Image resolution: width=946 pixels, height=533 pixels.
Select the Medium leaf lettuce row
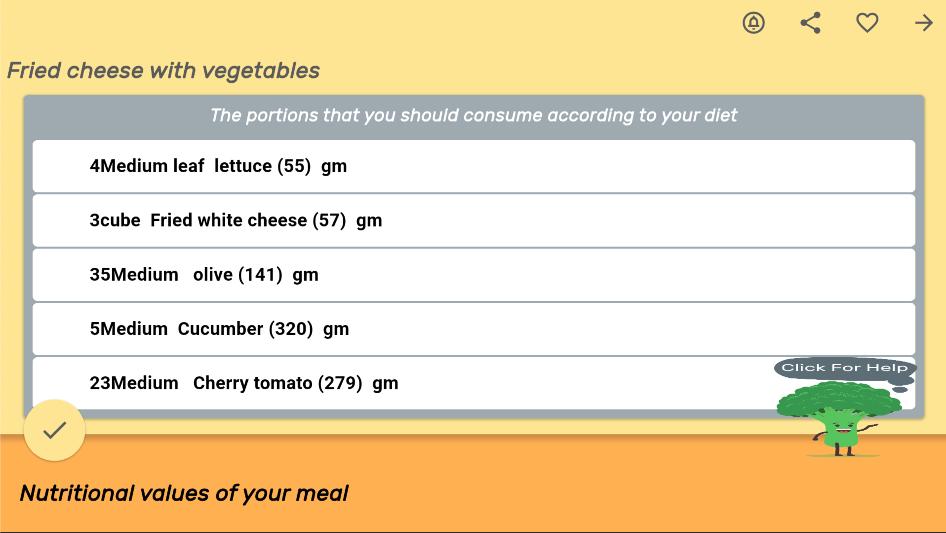click(473, 166)
